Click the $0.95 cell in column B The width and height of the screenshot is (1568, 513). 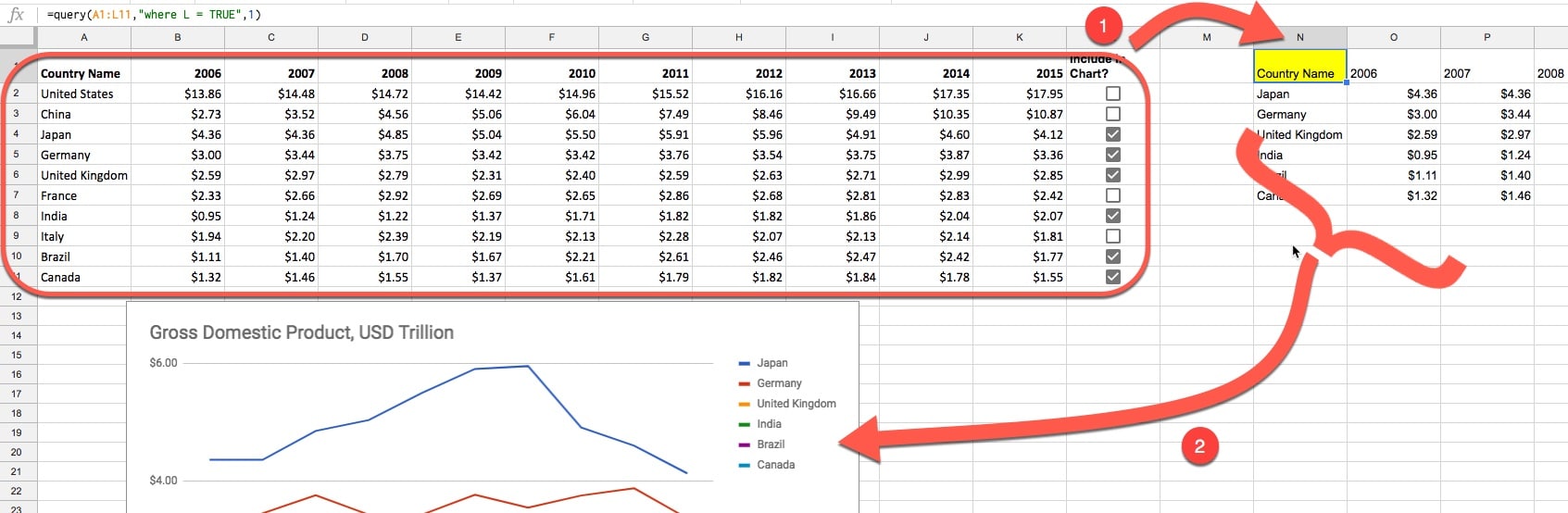178,216
